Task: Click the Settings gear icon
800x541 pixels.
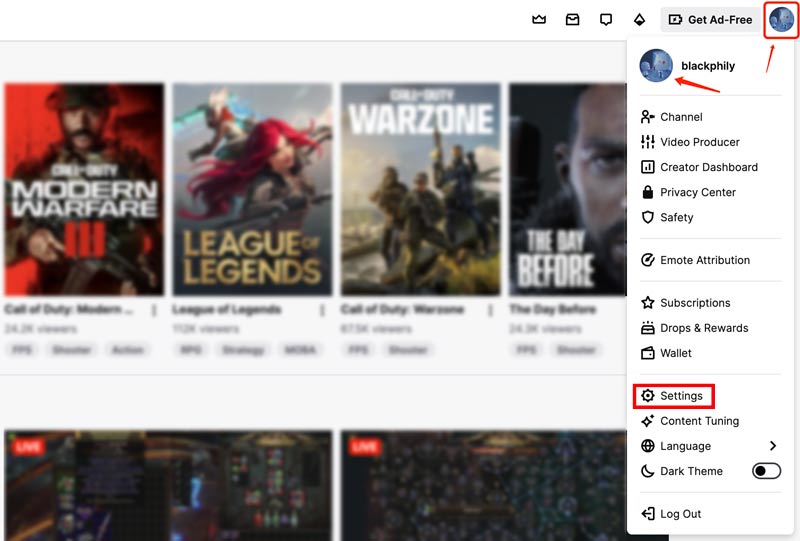Action: click(647, 396)
